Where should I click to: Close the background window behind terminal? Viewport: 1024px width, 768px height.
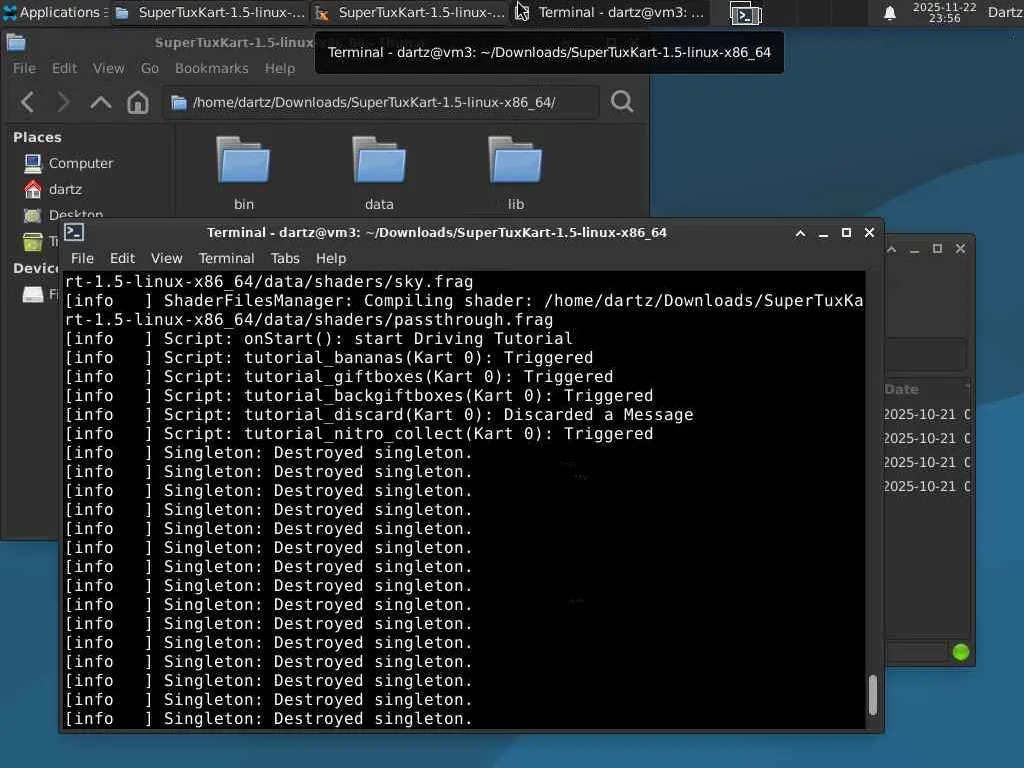[x=960, y=249]
